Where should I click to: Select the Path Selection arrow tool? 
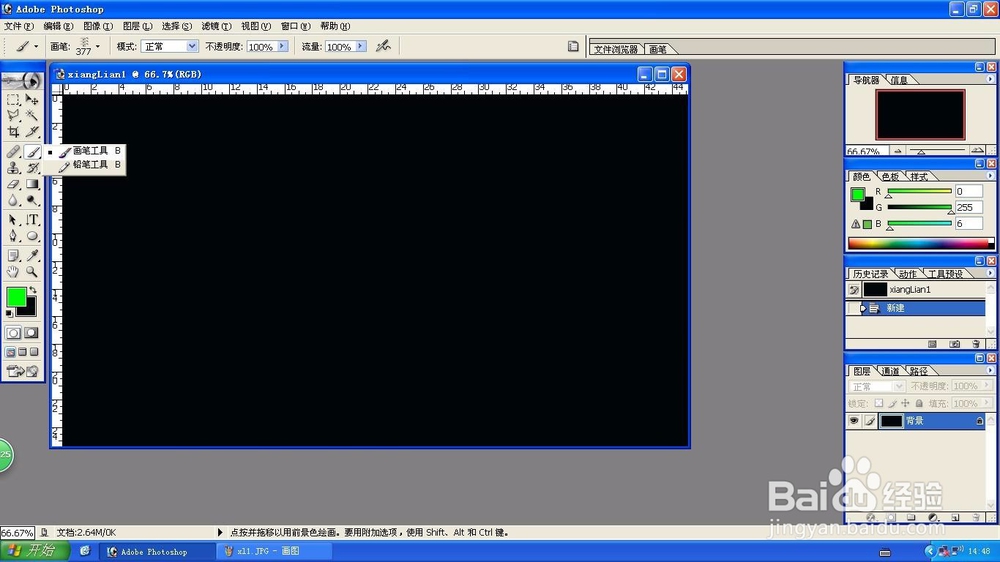coord(13,219)
